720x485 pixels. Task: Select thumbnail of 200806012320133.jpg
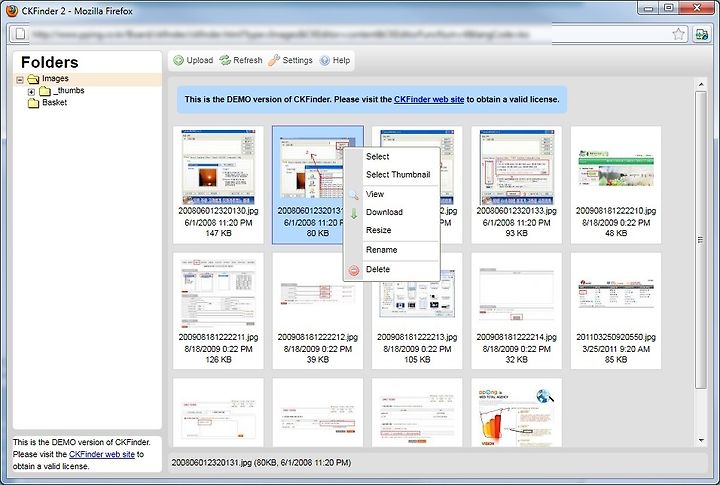(x=516, y=167)
